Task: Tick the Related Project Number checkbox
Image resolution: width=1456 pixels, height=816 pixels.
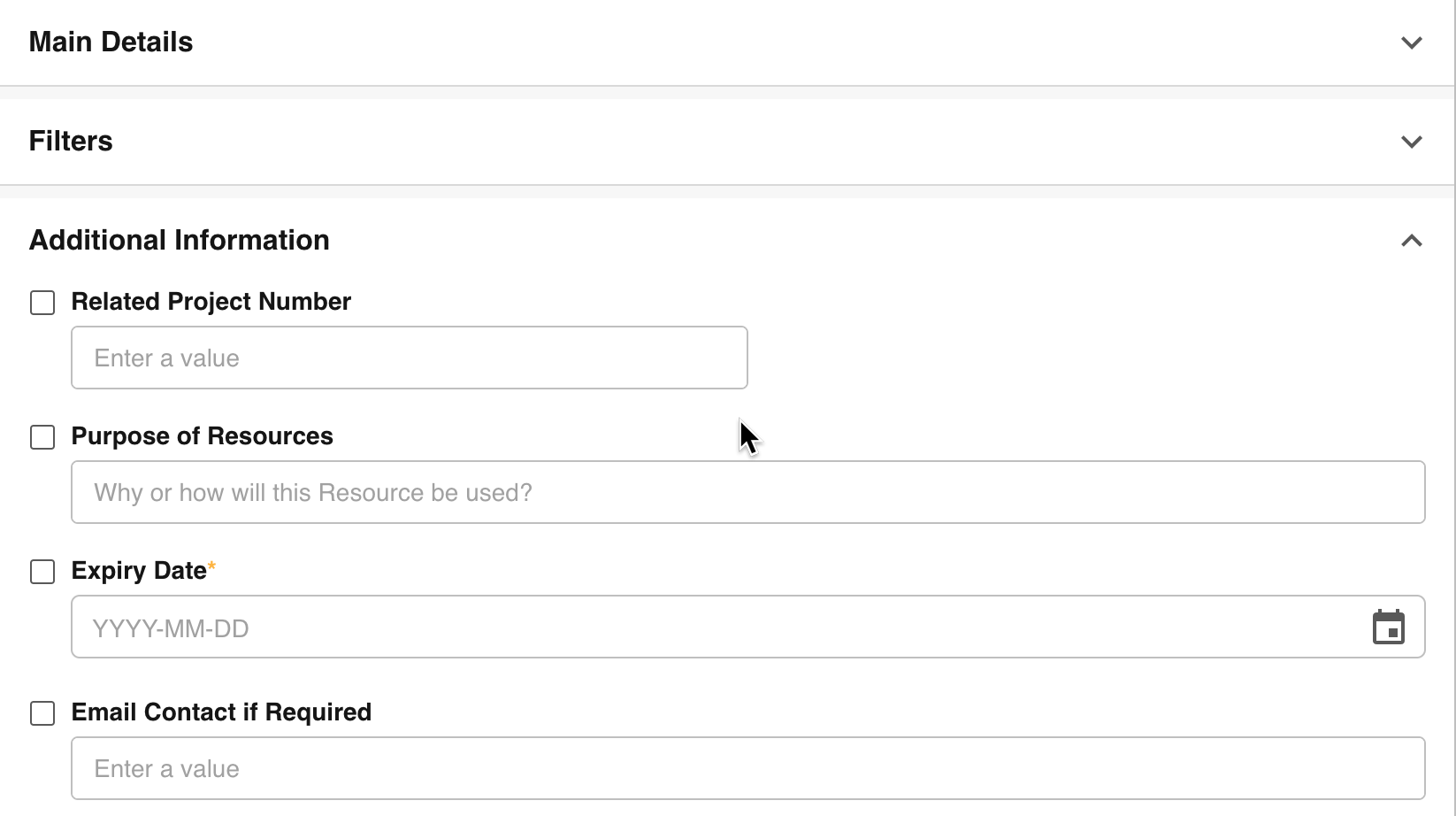Action: [42, 303]
